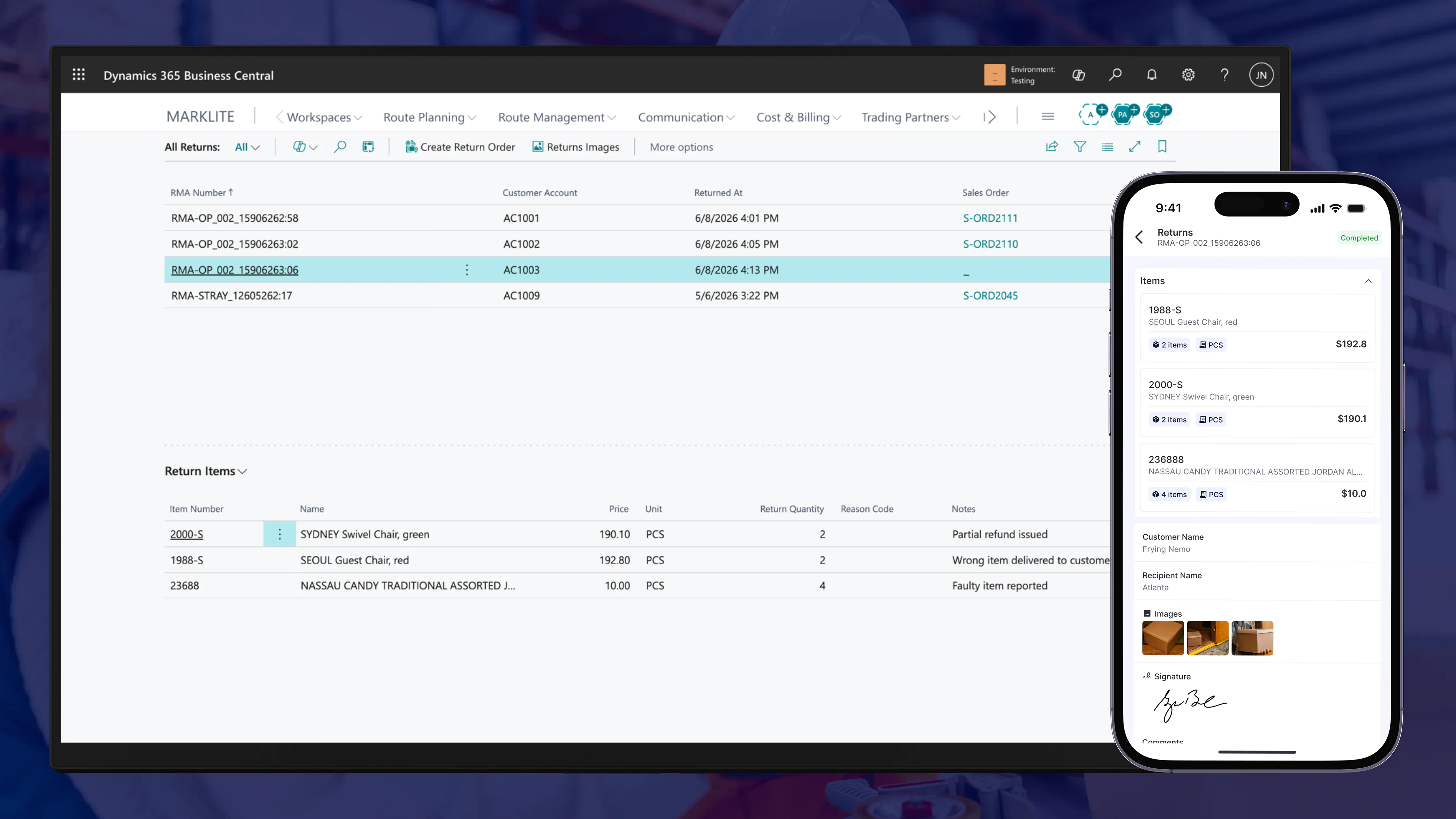
Task: Select row RMA-OP_002_15906262:58
Action: coord(637,218)
